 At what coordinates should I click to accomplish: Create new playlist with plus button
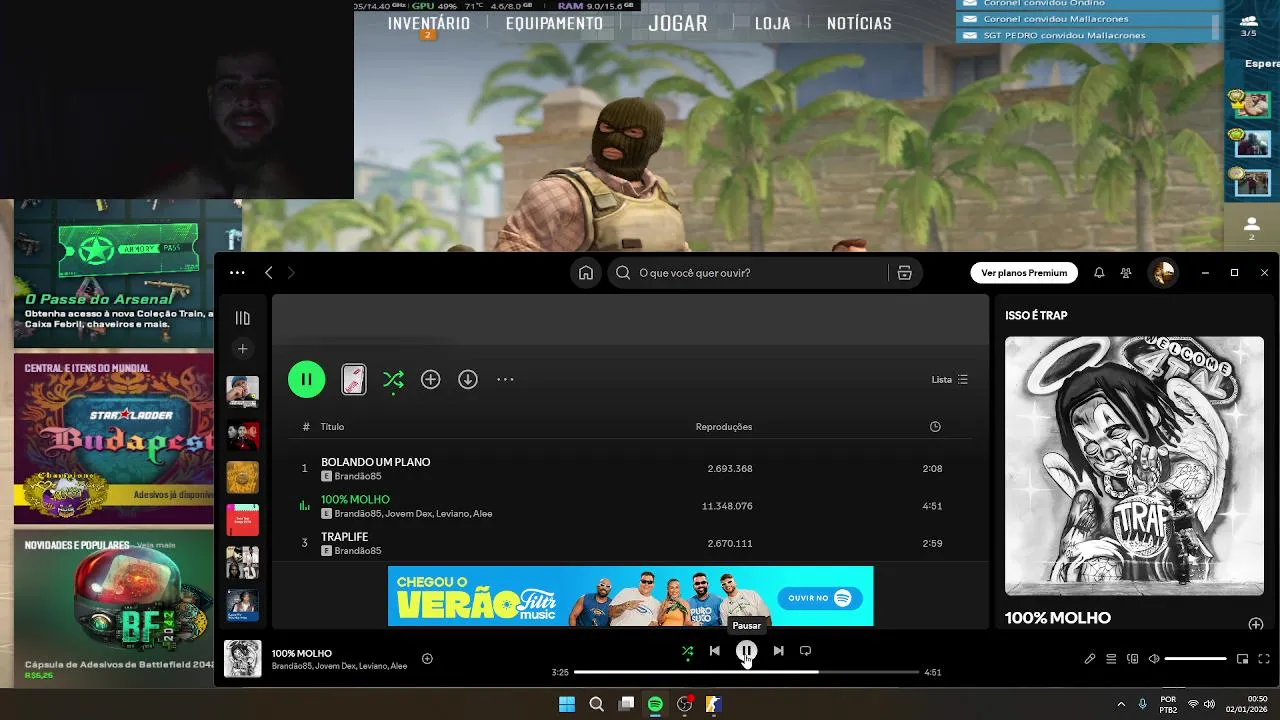[242, 349]
